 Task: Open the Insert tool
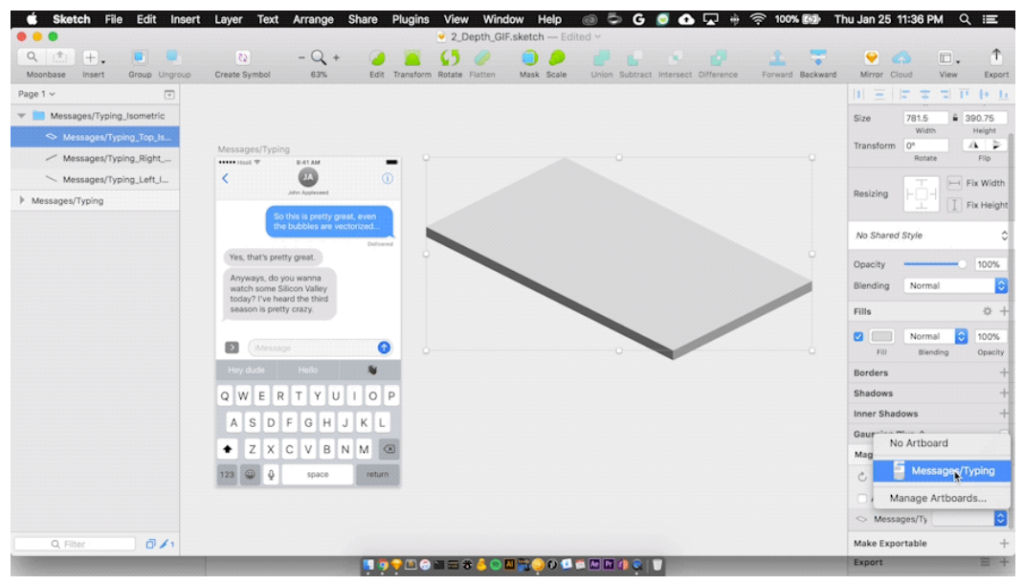click(x=93, y=57)
